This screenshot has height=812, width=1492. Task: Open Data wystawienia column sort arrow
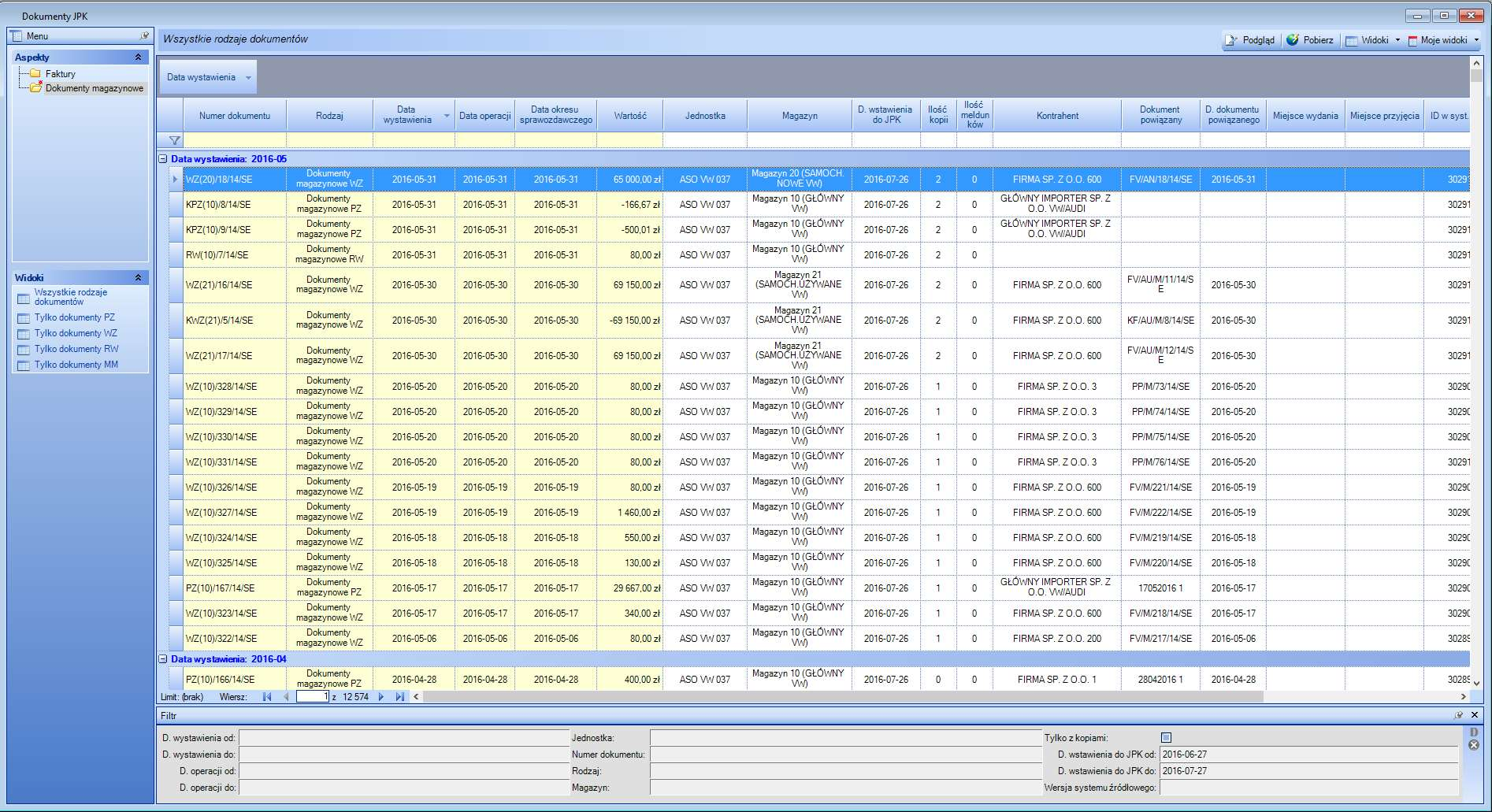pyautogui.click(x=447, y=116)
